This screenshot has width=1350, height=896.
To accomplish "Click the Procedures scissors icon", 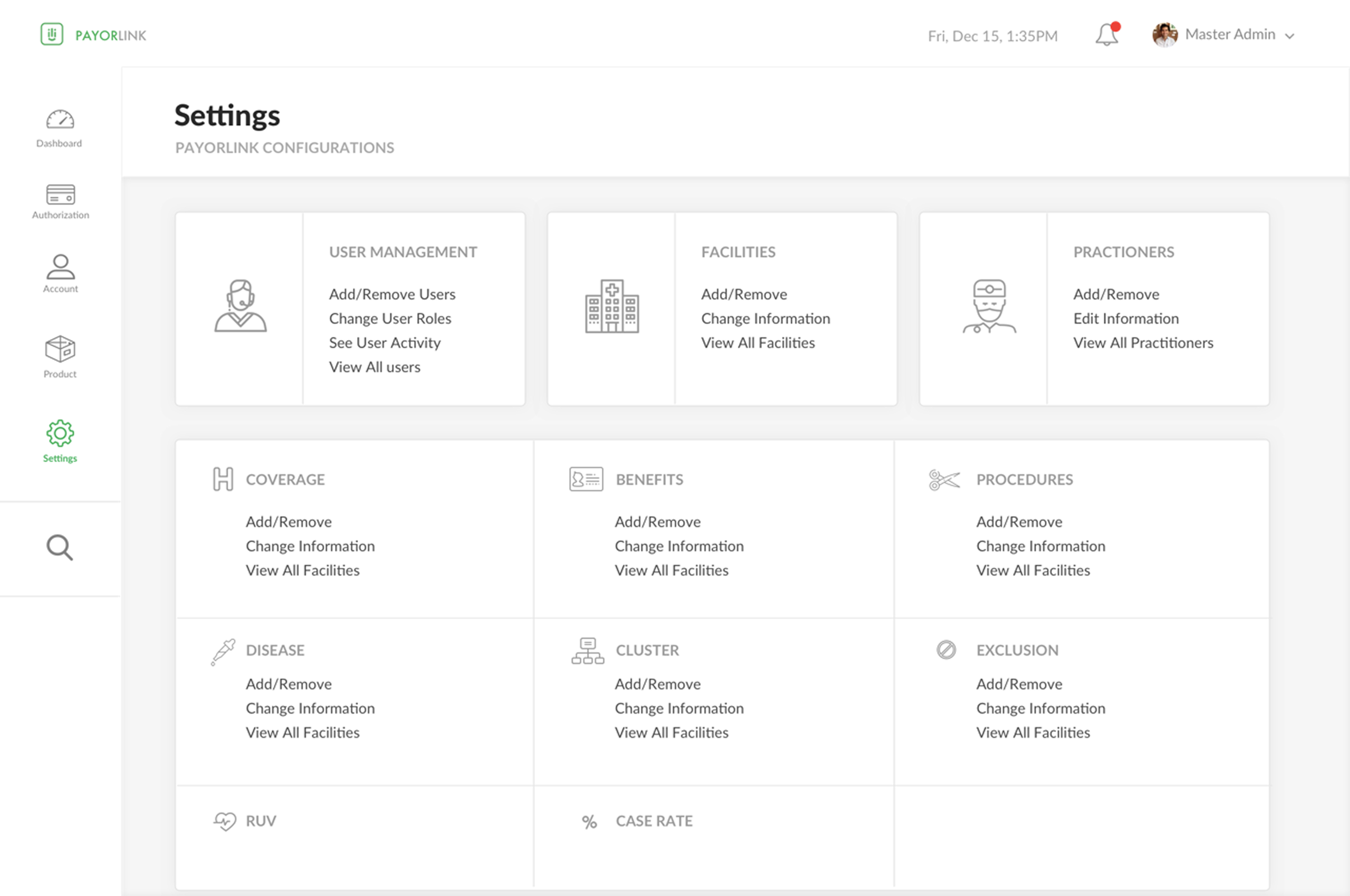I will pyautogui.click(x=944, y=480).
